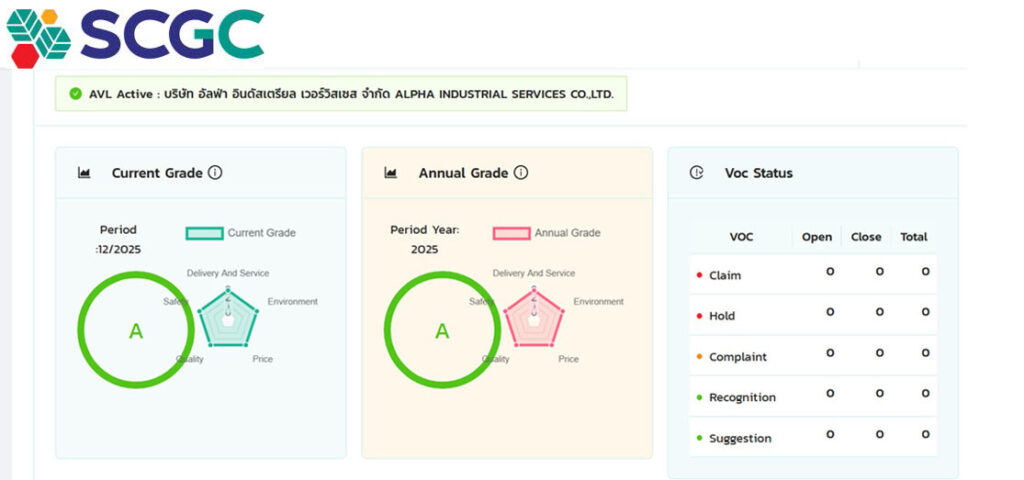Select the Claim row in VOC table
The height and width of the screenshot is (480, 1024).
click(x=725, y=275)
